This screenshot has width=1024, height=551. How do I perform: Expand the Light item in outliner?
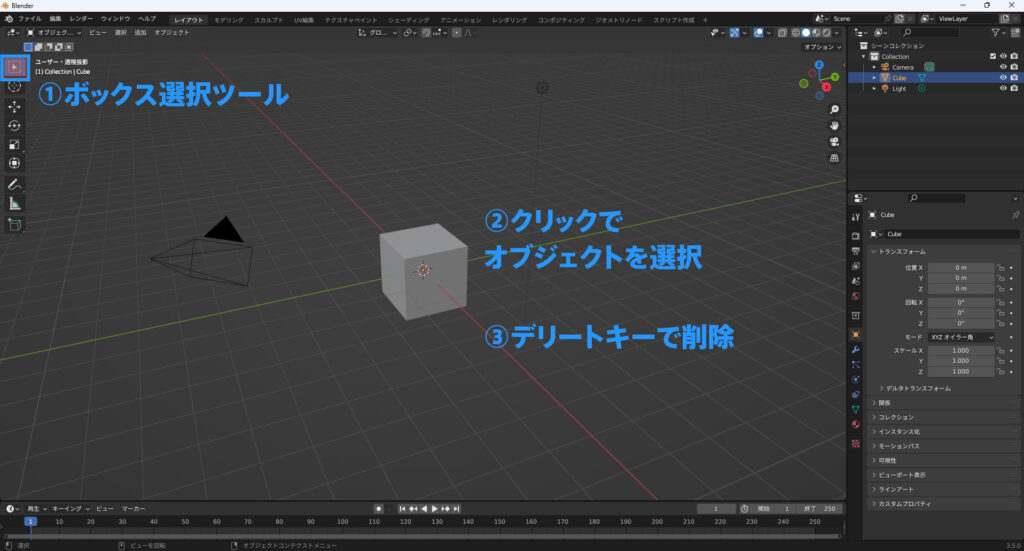(x=874, y=88)
